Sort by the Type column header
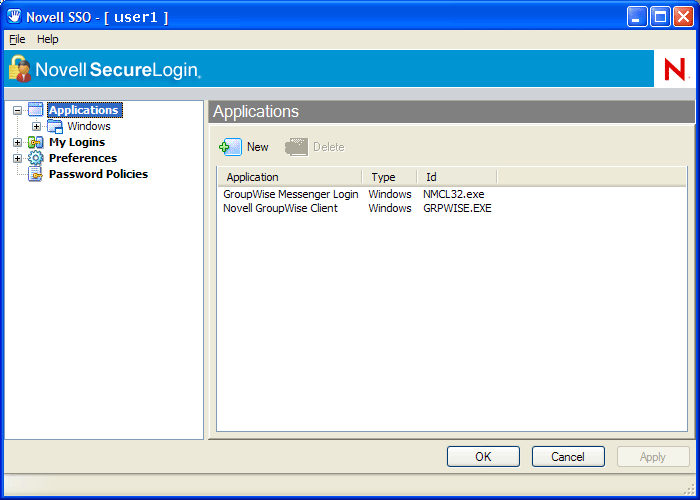This screenshot has width=700, height=500. 389,177
